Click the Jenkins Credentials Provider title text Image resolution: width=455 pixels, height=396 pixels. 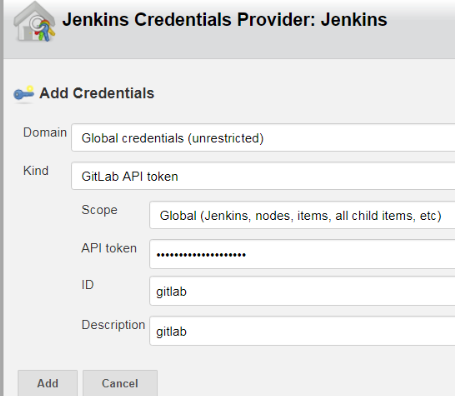coord(225,19)
